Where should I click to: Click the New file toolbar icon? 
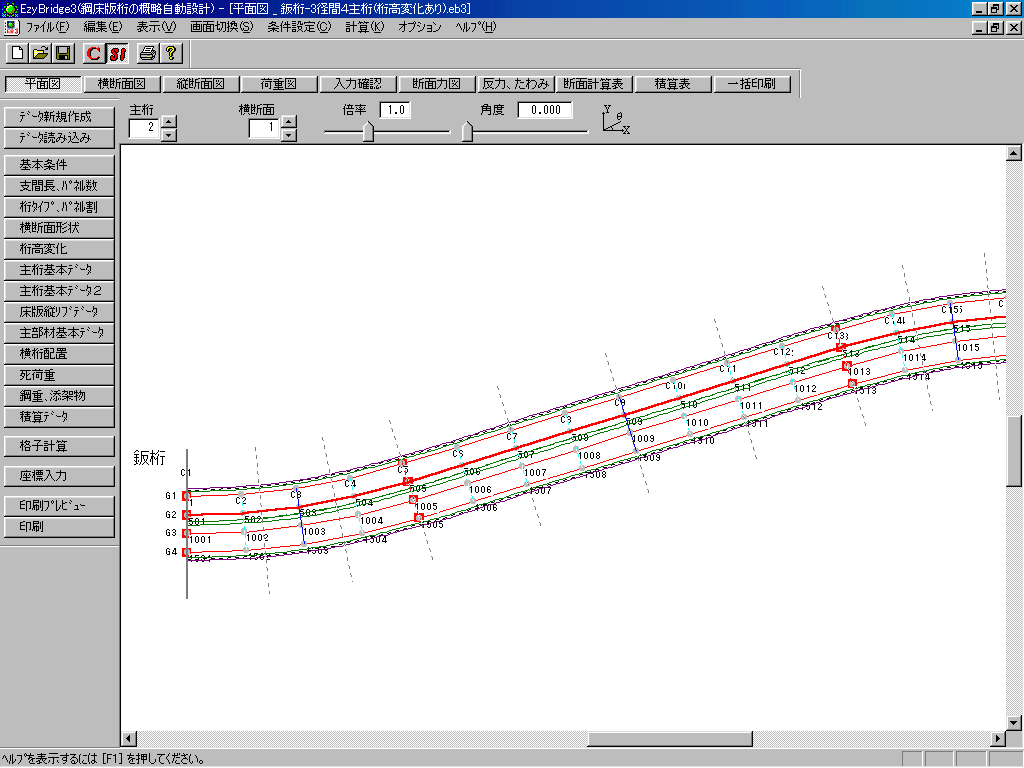pos(18,54)
